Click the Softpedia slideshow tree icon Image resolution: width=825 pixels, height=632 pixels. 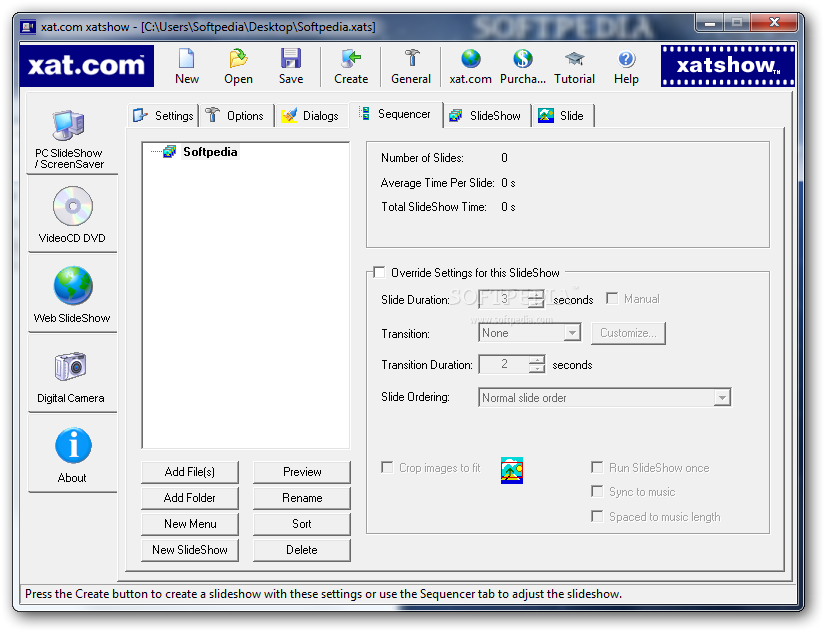(169, 152)
